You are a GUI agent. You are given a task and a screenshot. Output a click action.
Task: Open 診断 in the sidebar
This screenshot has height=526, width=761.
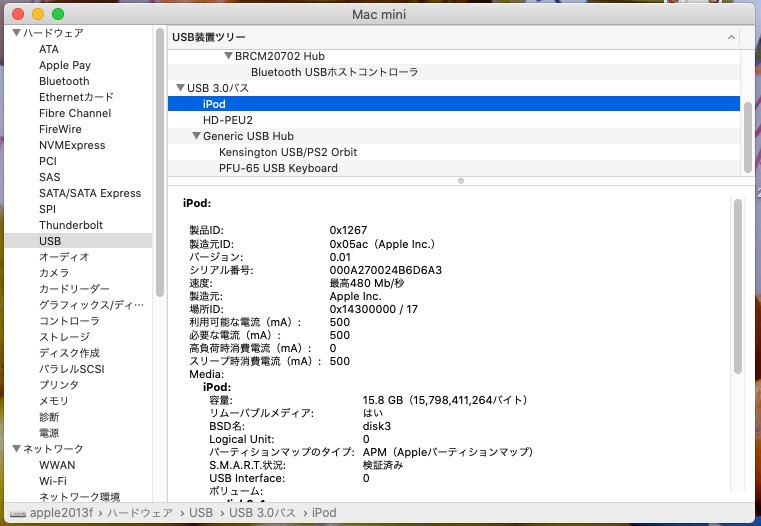(49, 417)
